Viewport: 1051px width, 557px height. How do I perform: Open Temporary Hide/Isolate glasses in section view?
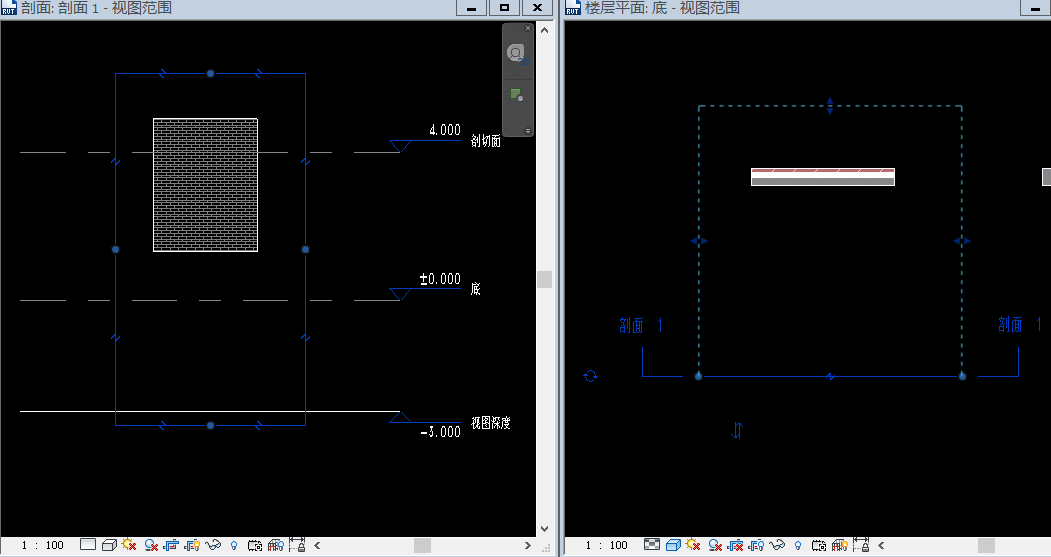[213, 545]
